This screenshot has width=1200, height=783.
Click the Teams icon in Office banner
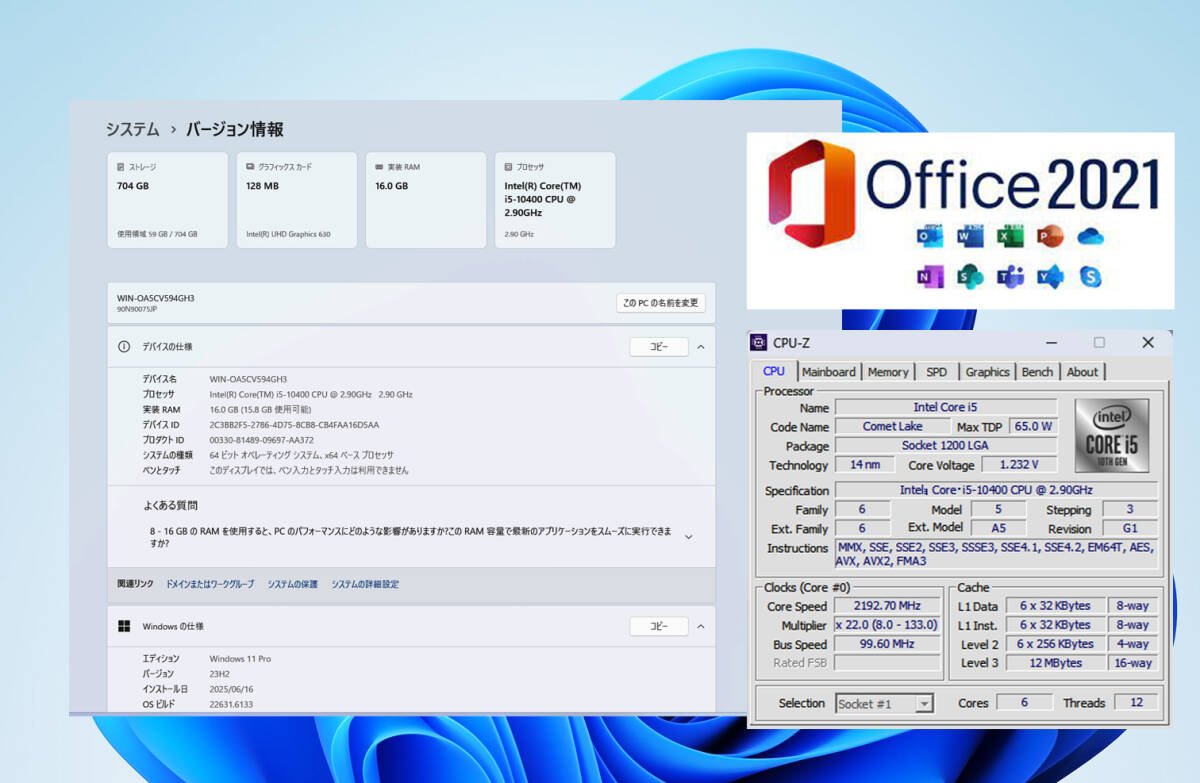pyautogui.click(x=1010, y=277)
